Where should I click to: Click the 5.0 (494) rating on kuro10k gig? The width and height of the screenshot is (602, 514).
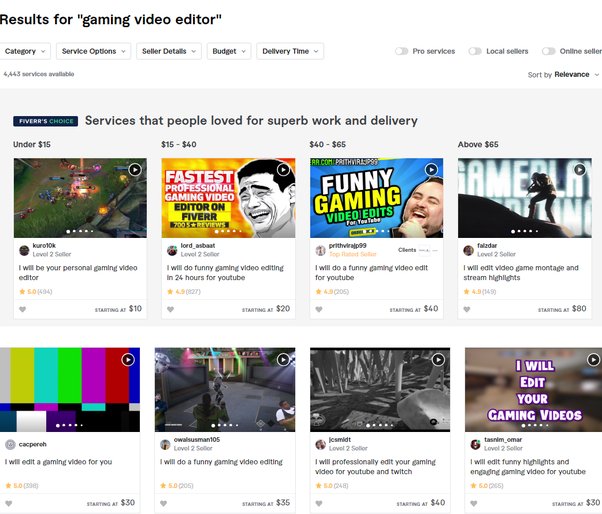coord(35,292)
